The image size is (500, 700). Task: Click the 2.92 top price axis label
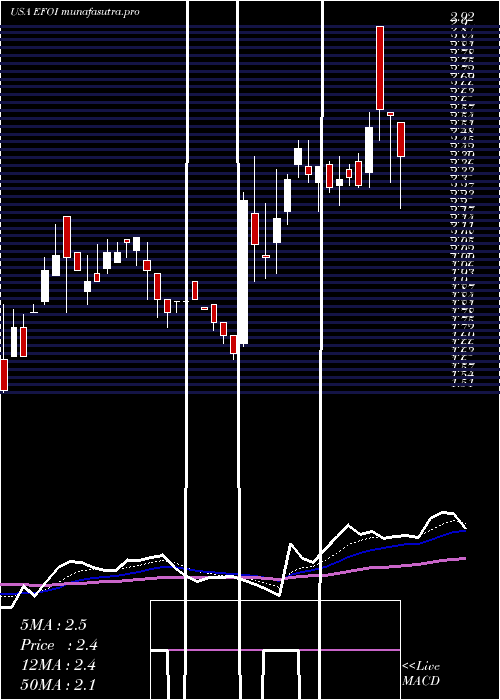(462, 17)
